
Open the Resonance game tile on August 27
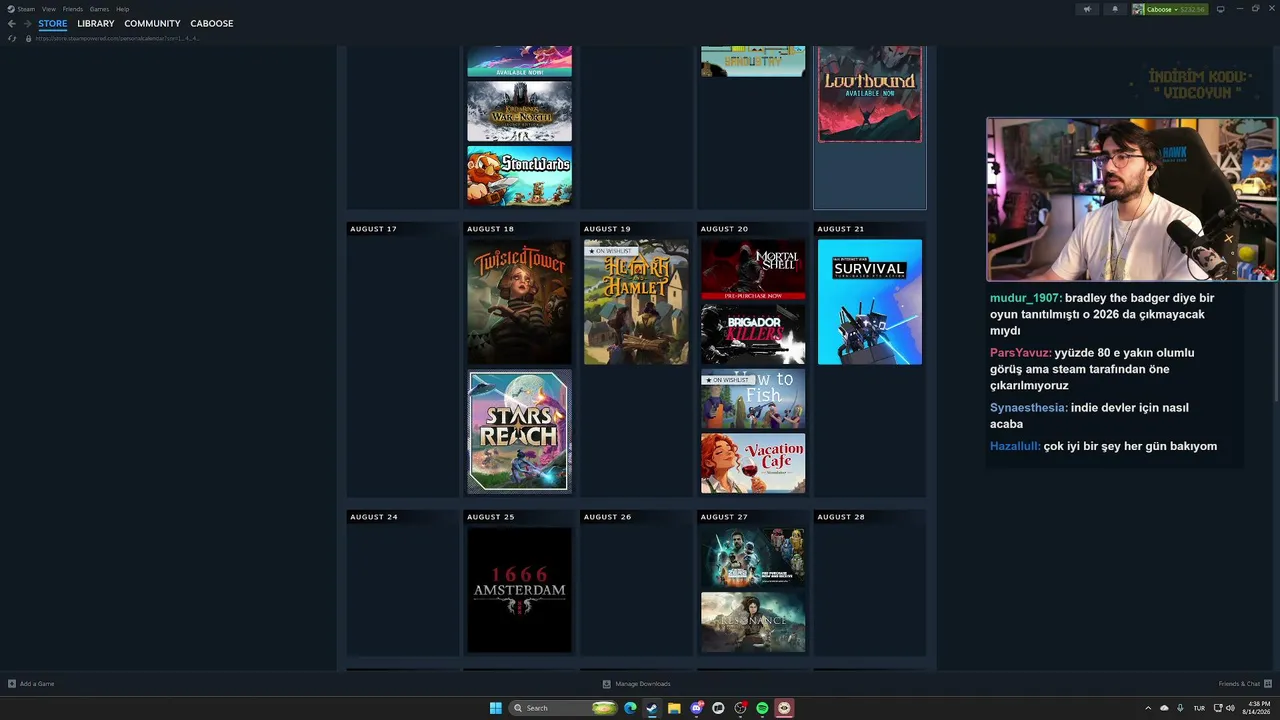(753, 622)
